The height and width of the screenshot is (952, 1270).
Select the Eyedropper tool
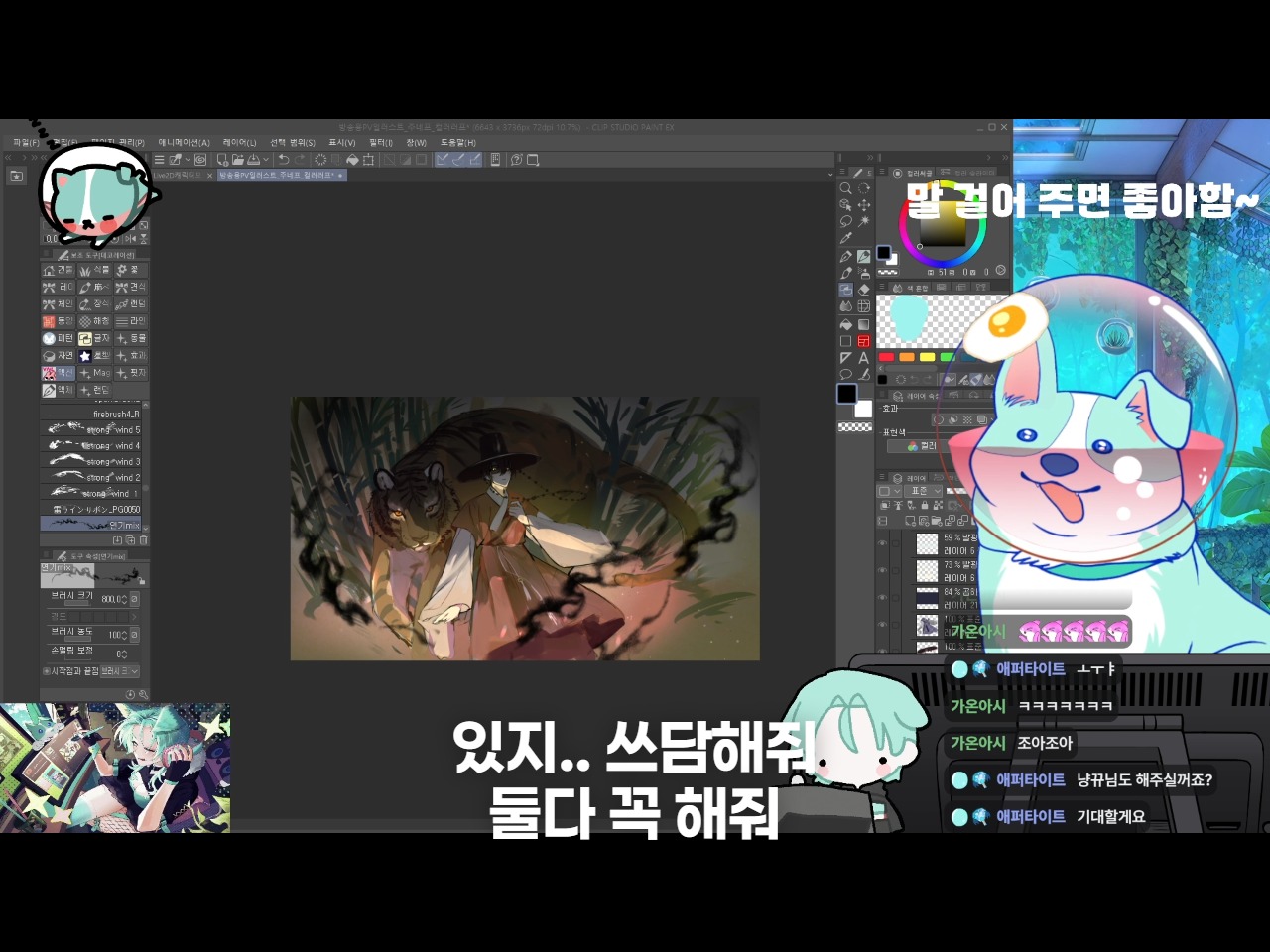(x=846, y=239)
